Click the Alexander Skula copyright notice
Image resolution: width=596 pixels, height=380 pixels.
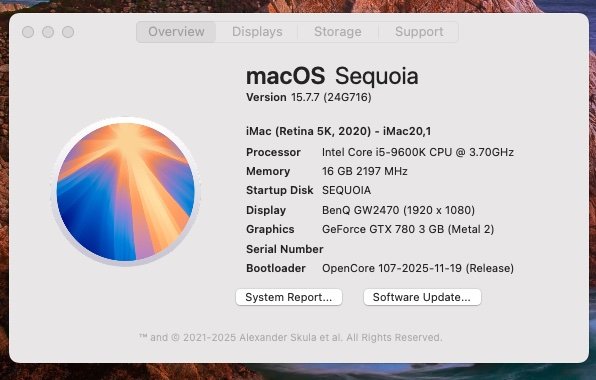coord(290,337)
